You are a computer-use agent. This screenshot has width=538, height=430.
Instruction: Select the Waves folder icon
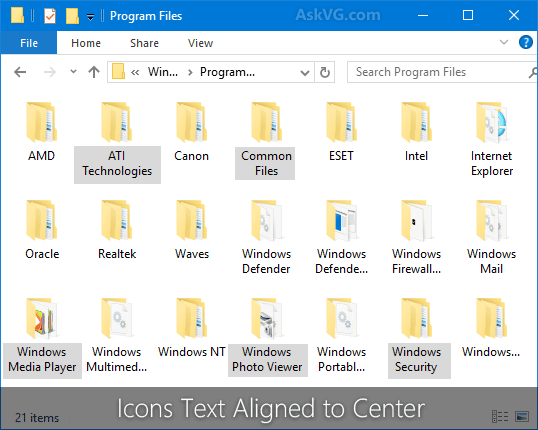(x=191, y=220)
